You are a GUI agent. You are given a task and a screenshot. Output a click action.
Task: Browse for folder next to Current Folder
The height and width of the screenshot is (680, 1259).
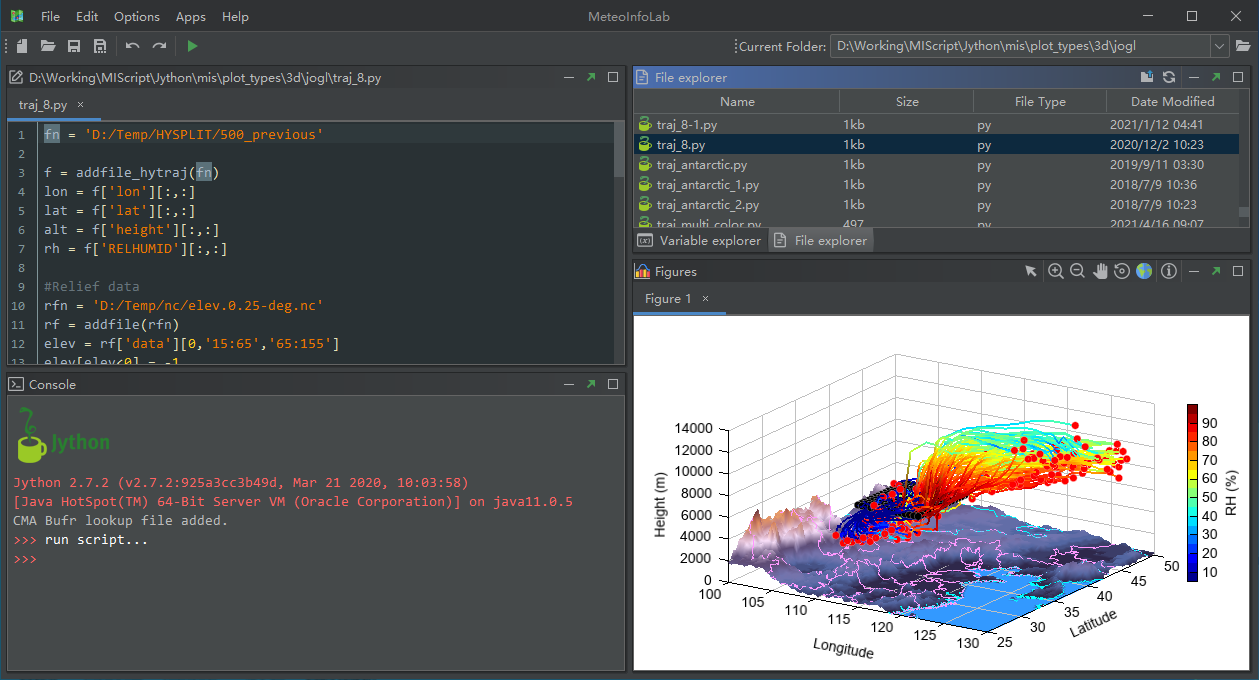[1243, 46]
